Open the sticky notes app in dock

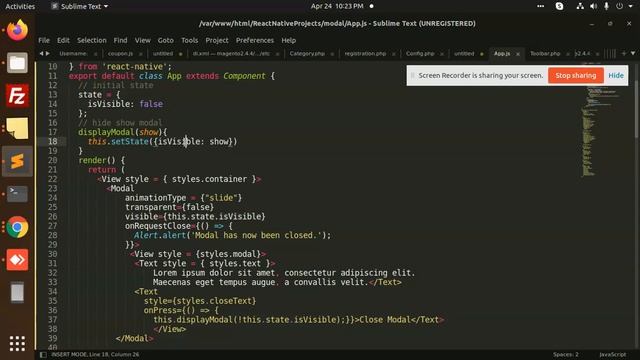[x=17, y=128]
